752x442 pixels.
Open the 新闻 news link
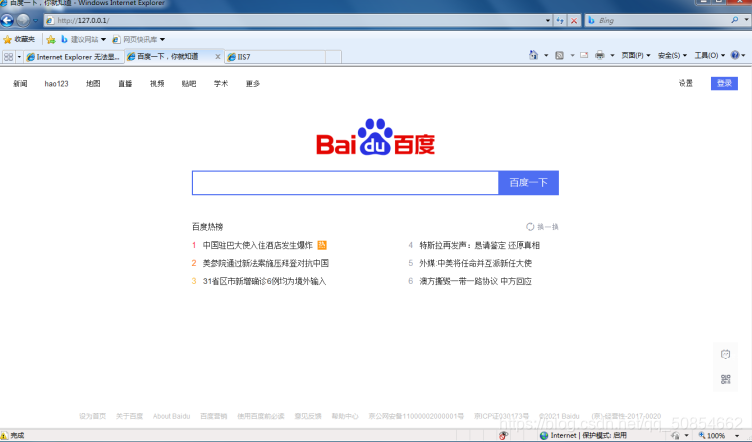point(20,83)
